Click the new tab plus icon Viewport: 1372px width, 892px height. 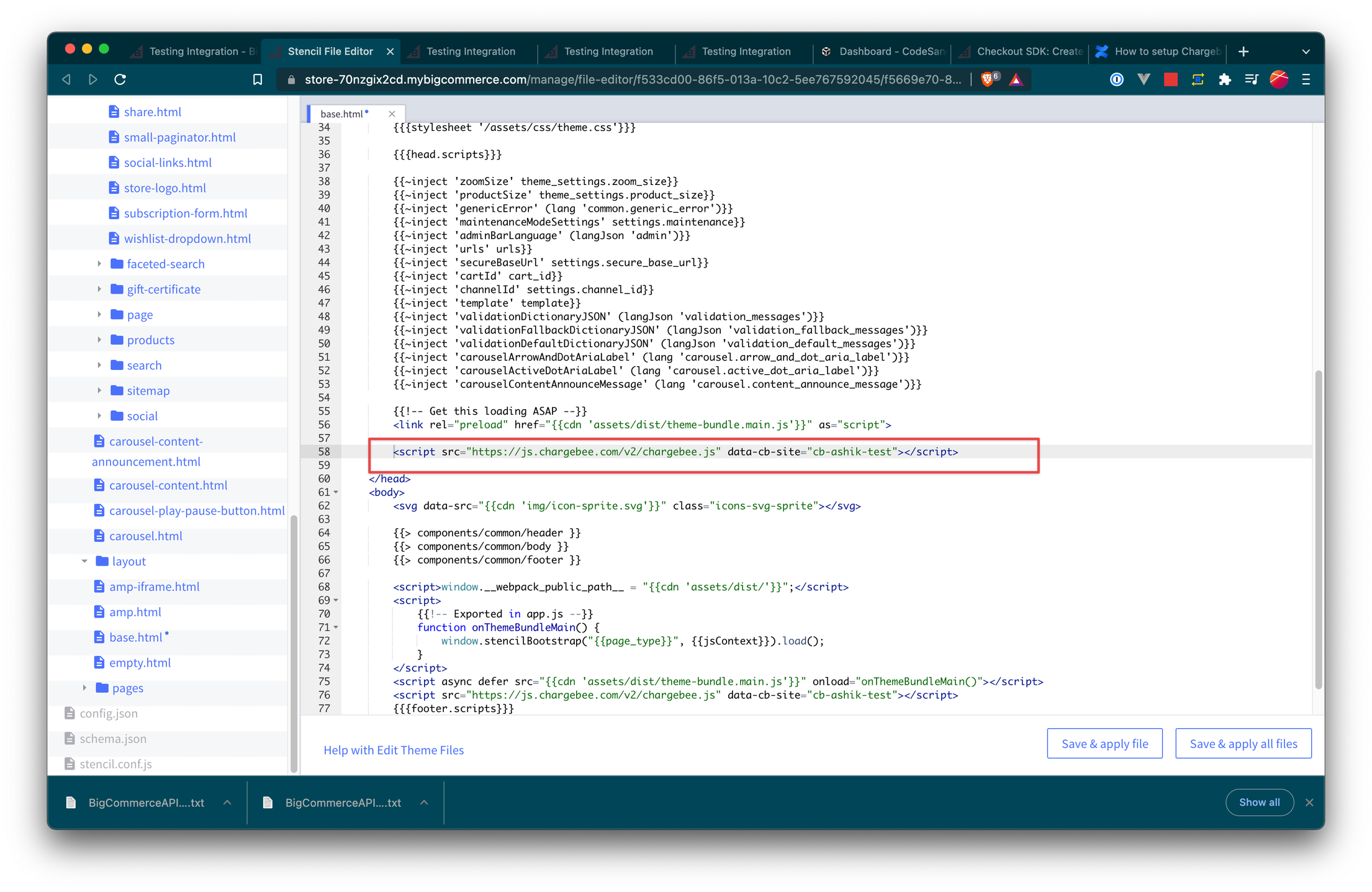tap(1243, 52)
